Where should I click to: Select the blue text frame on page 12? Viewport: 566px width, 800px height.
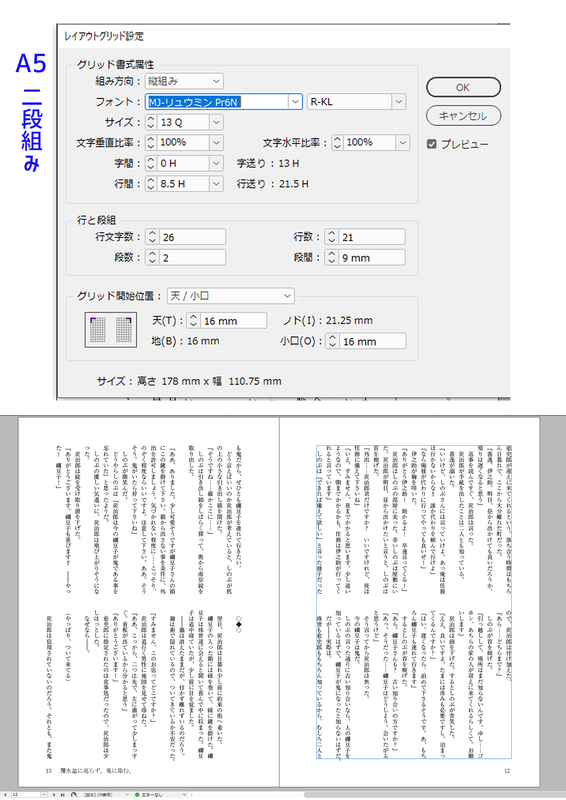414,602
